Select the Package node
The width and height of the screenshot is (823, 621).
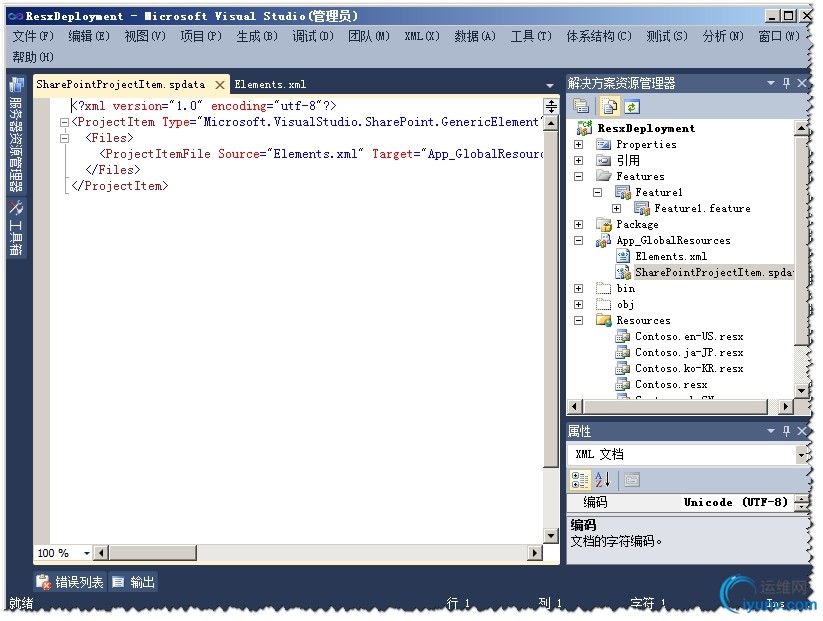[637, 224]
